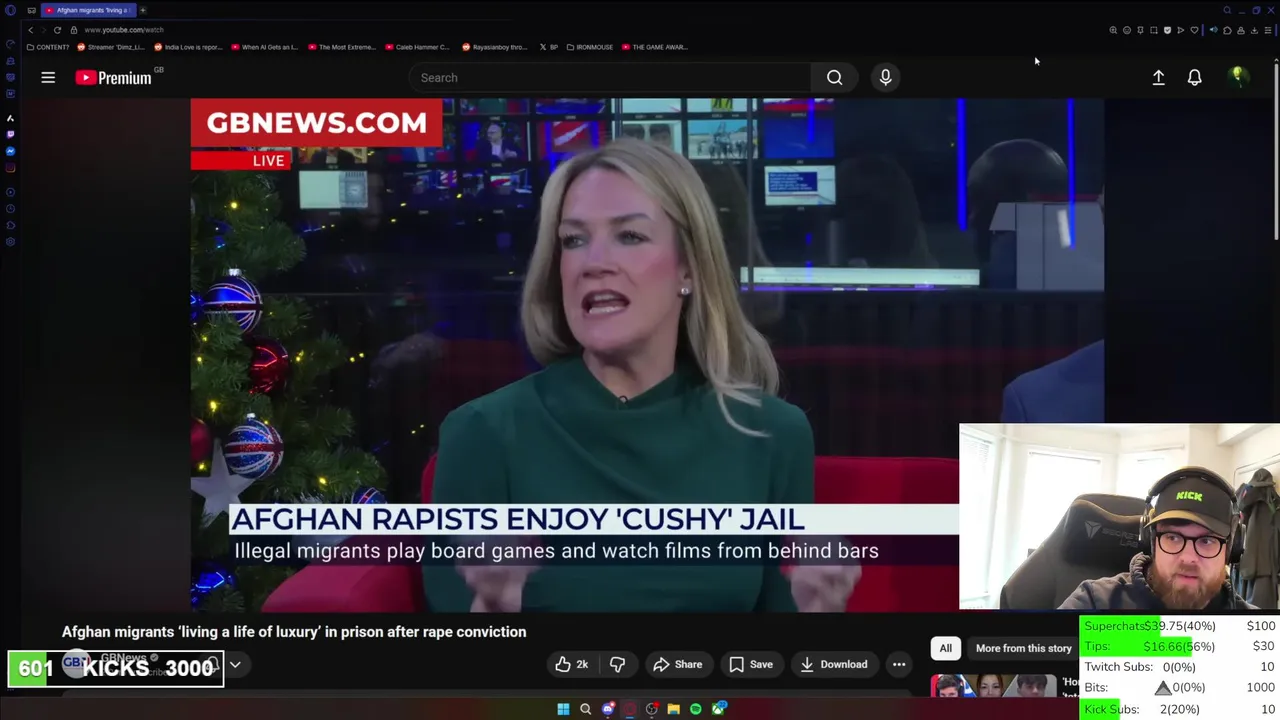
Task: Share the video
Action: (677, 664)
